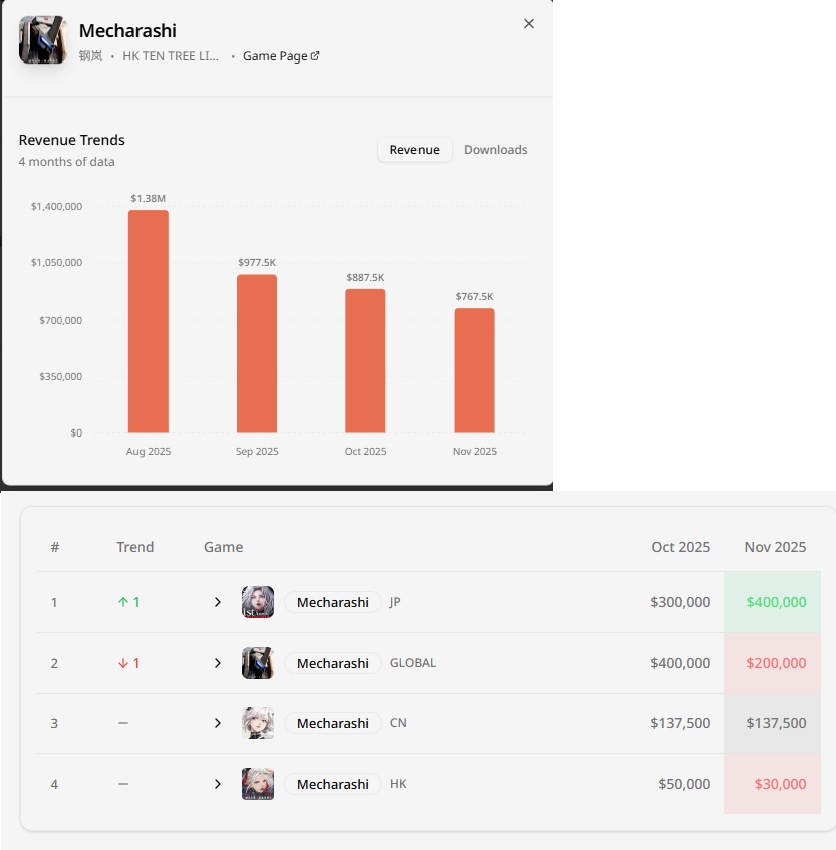Viewport: 836px width, 850px height.
Task: Click the $137,500 Nov 2025 cell for CN
Action: 772,723
